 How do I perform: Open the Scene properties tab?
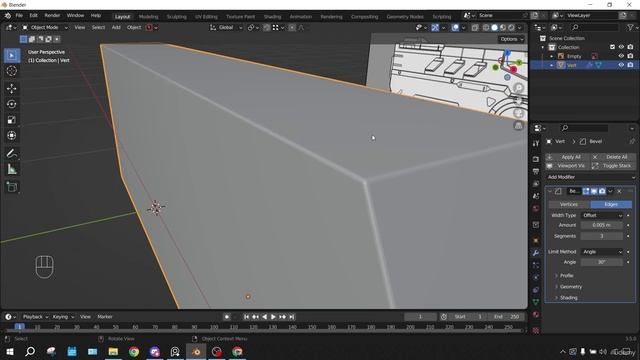[x=536, y=196]
